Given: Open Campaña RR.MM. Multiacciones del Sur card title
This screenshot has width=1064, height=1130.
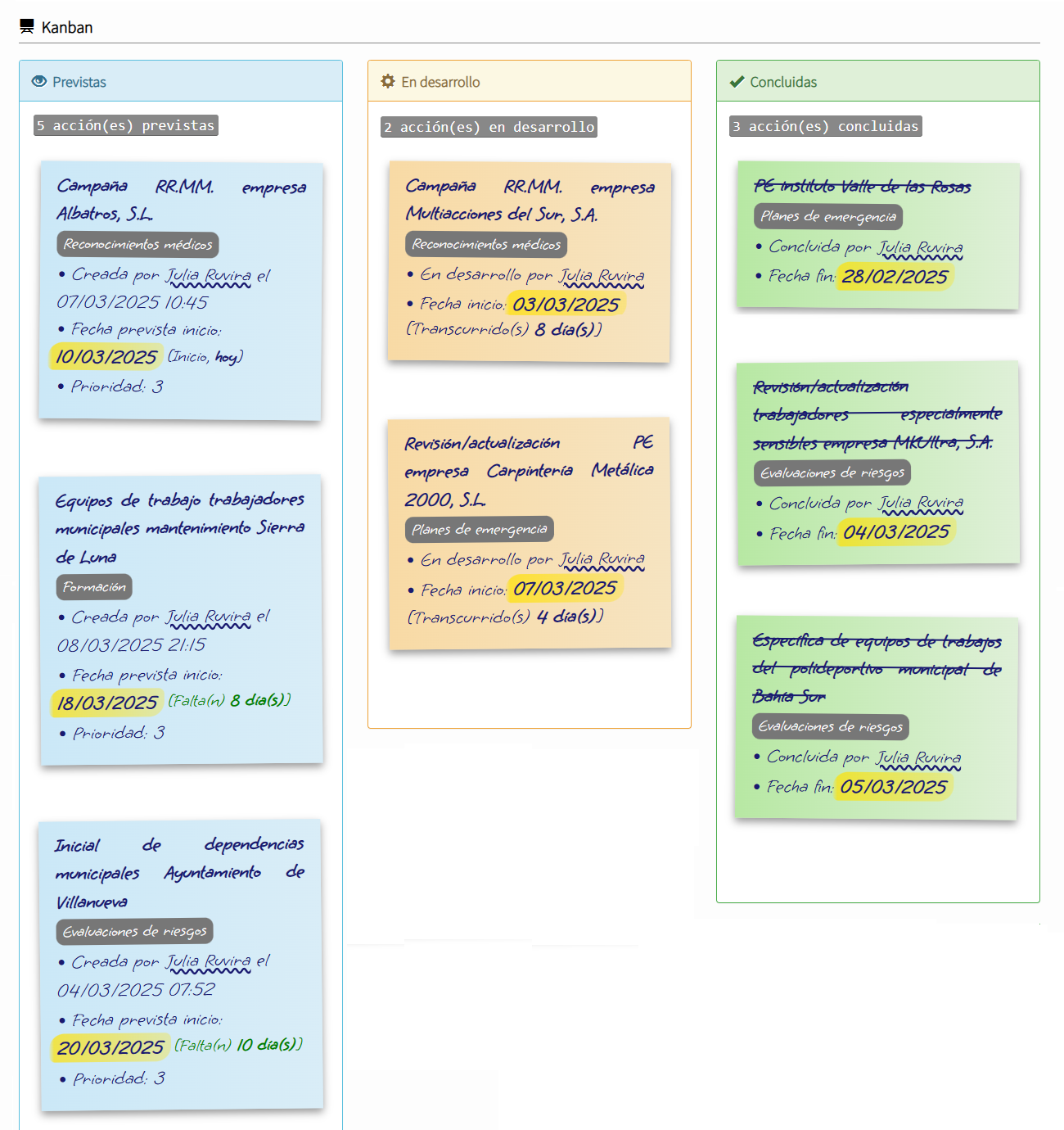Looking at the screenshot, I should click(530, 200).
